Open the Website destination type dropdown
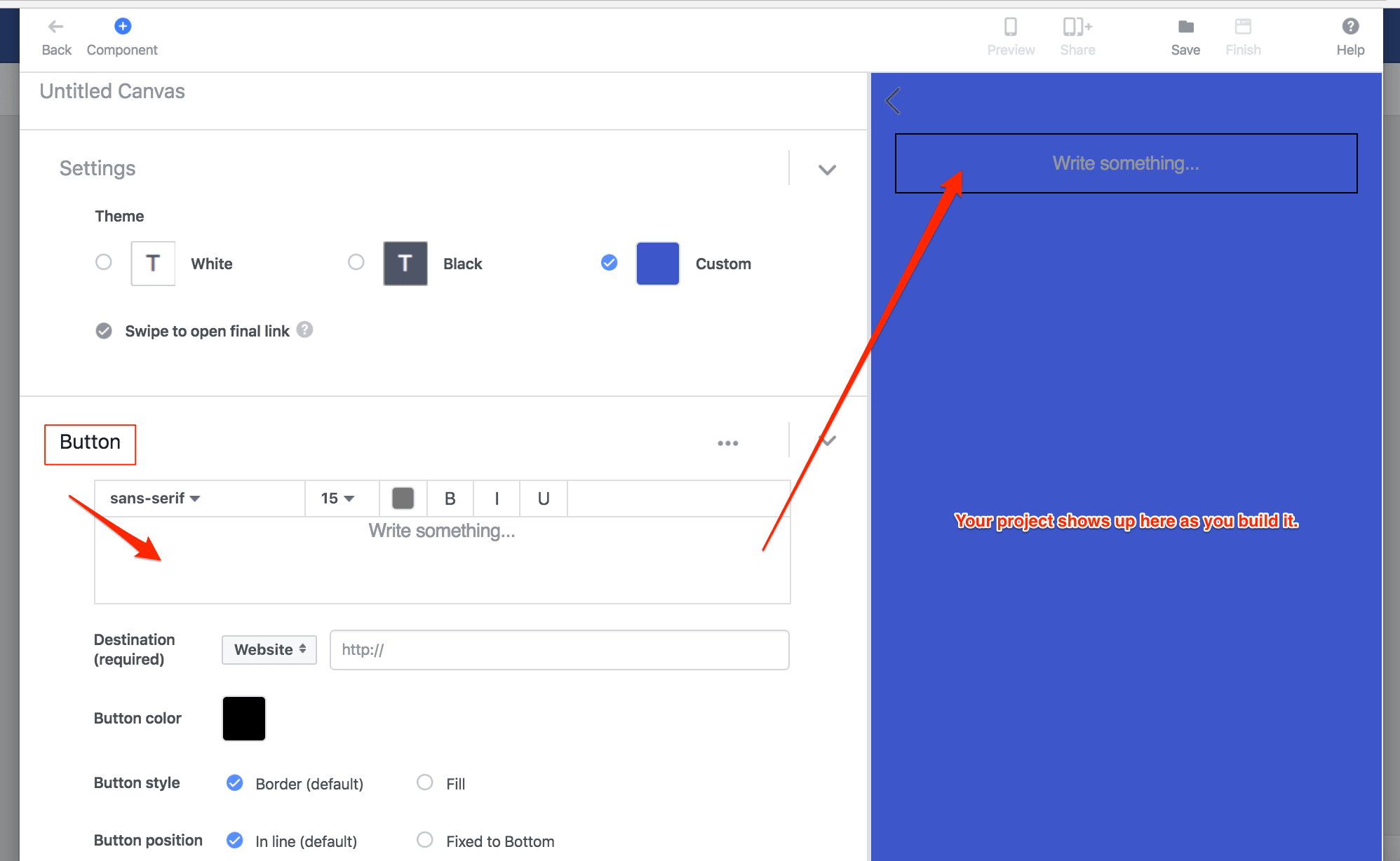This screenshot has height=861, width=1400. click(269, 649)
